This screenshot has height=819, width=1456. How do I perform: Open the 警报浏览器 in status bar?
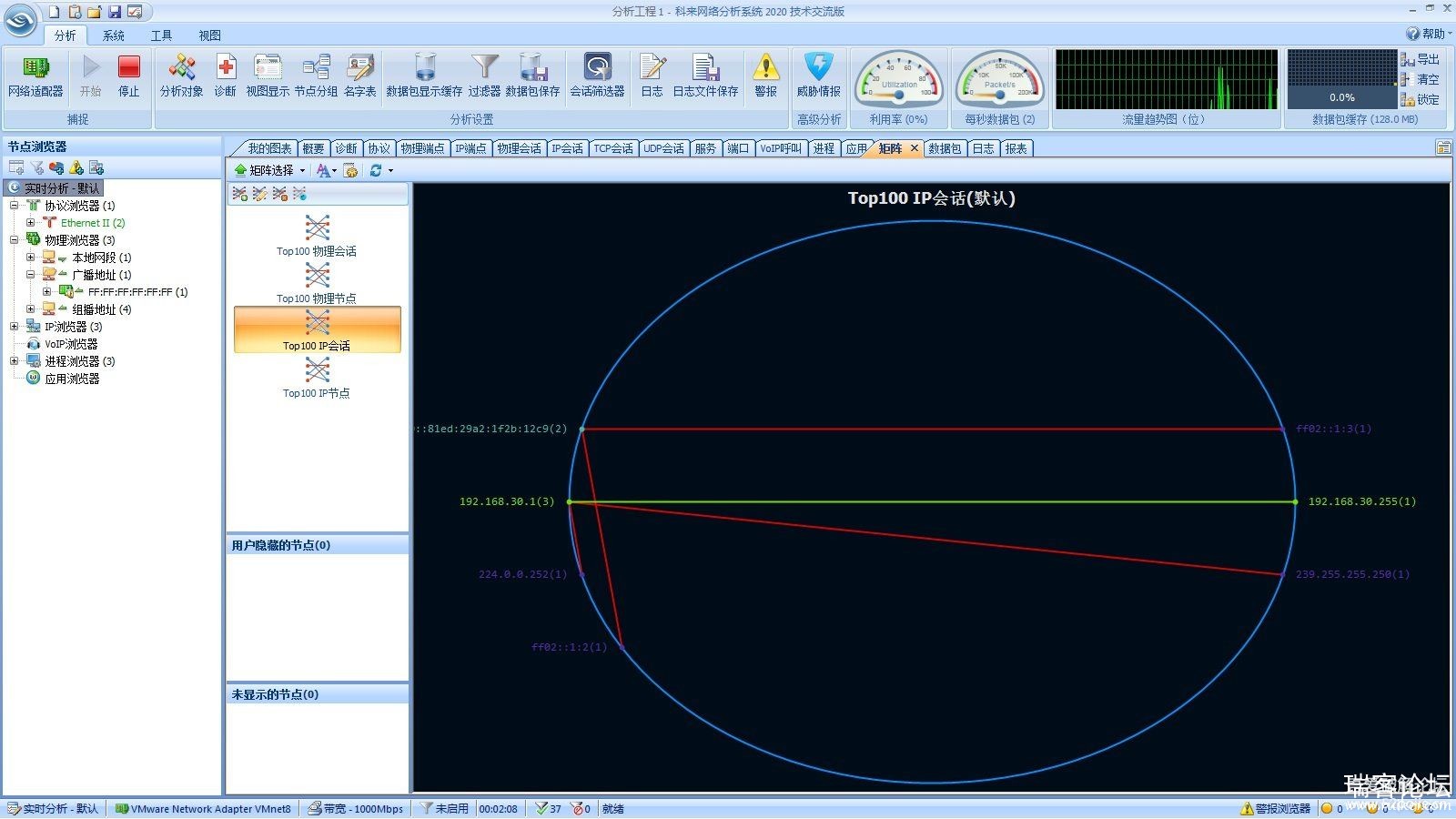click(1275, 808)
